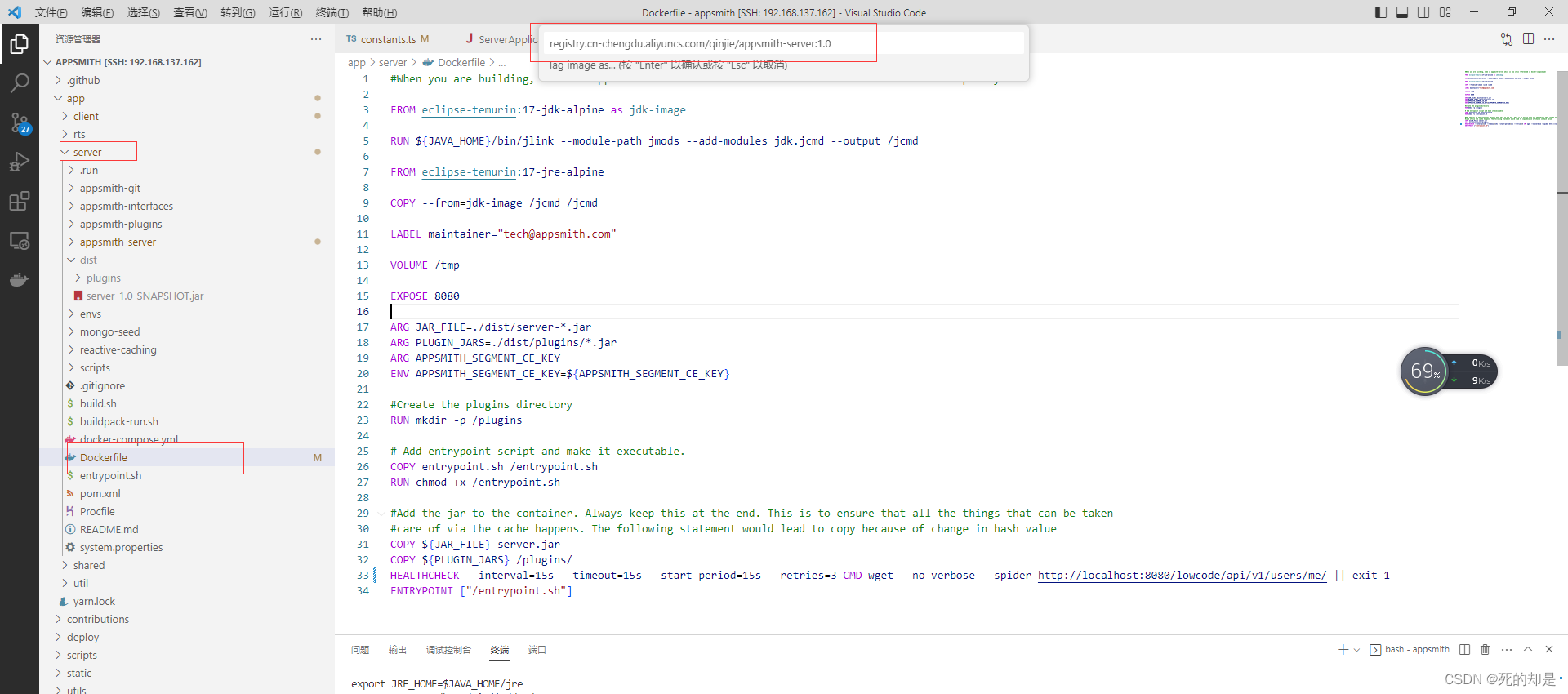Open the Explorer view in activity bar
Screen dimensions: 1568x694
(19, 44)
